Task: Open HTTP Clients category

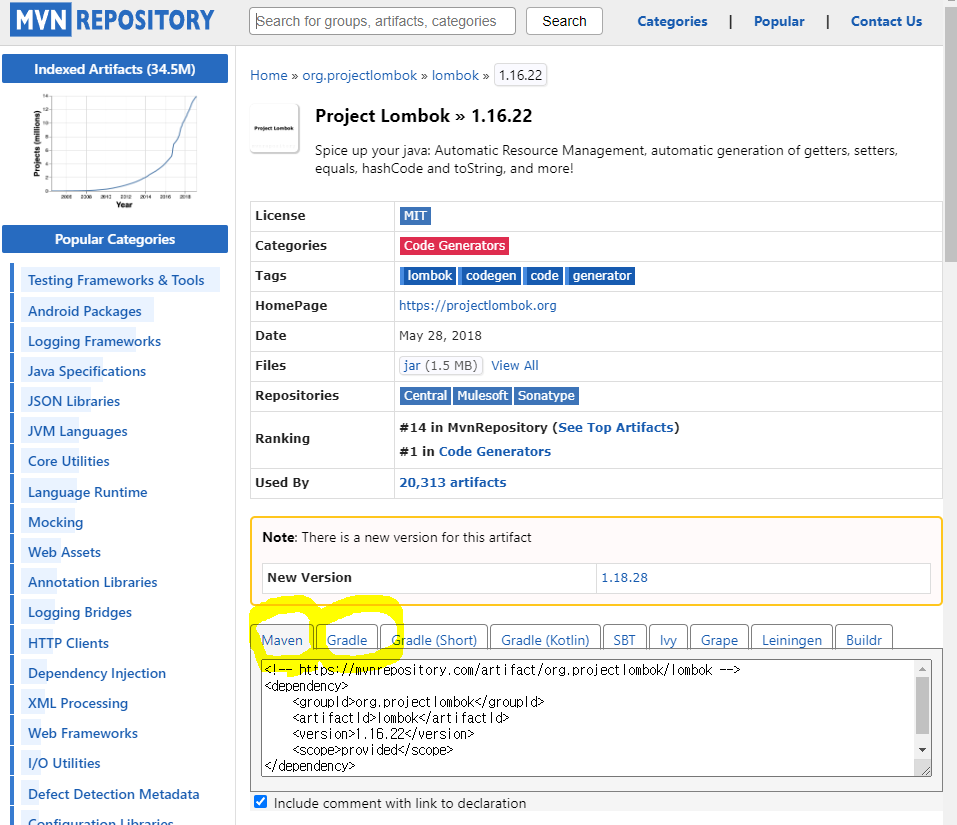Action: 68,643
